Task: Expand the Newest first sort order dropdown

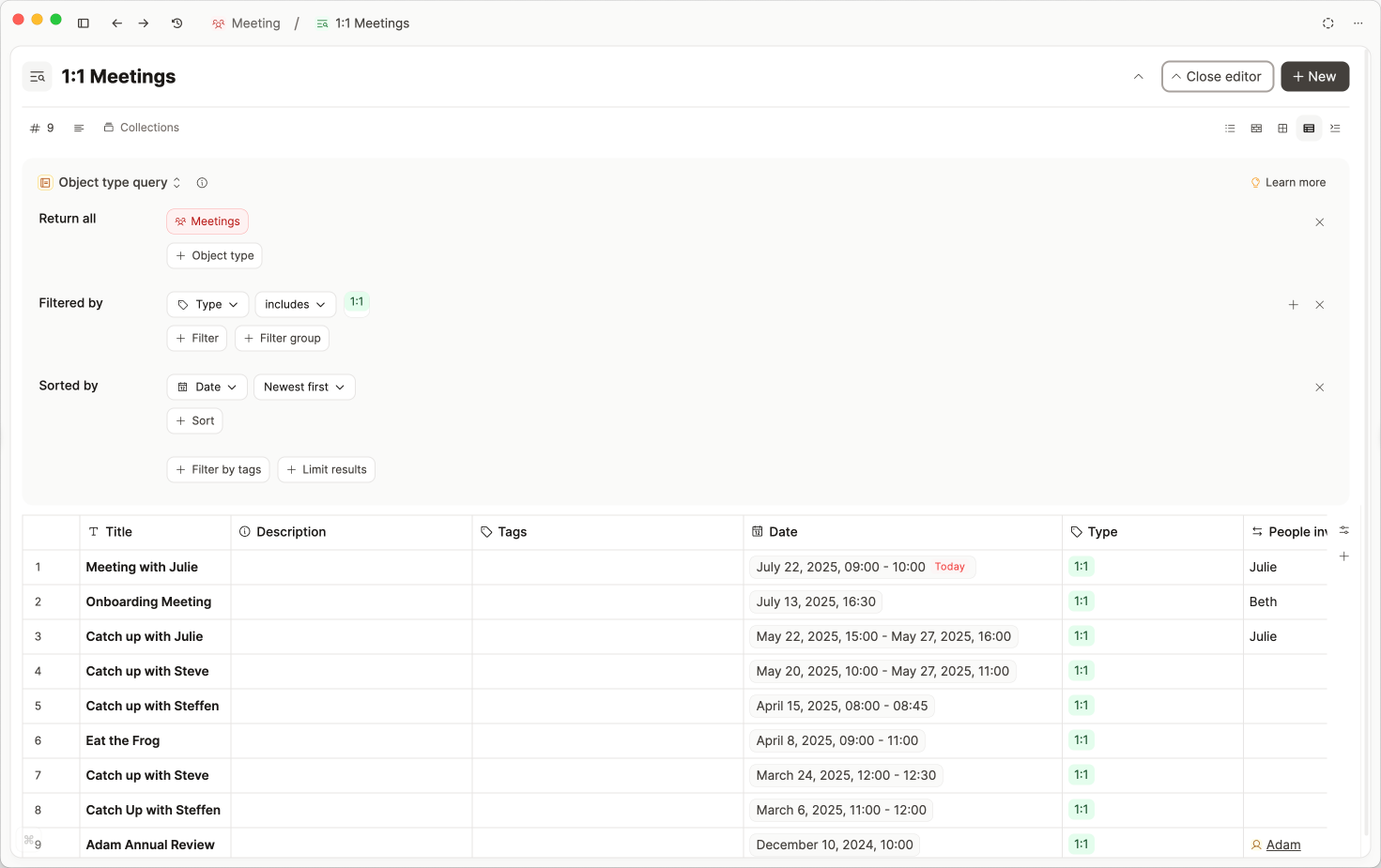Action: pos(304,388)
